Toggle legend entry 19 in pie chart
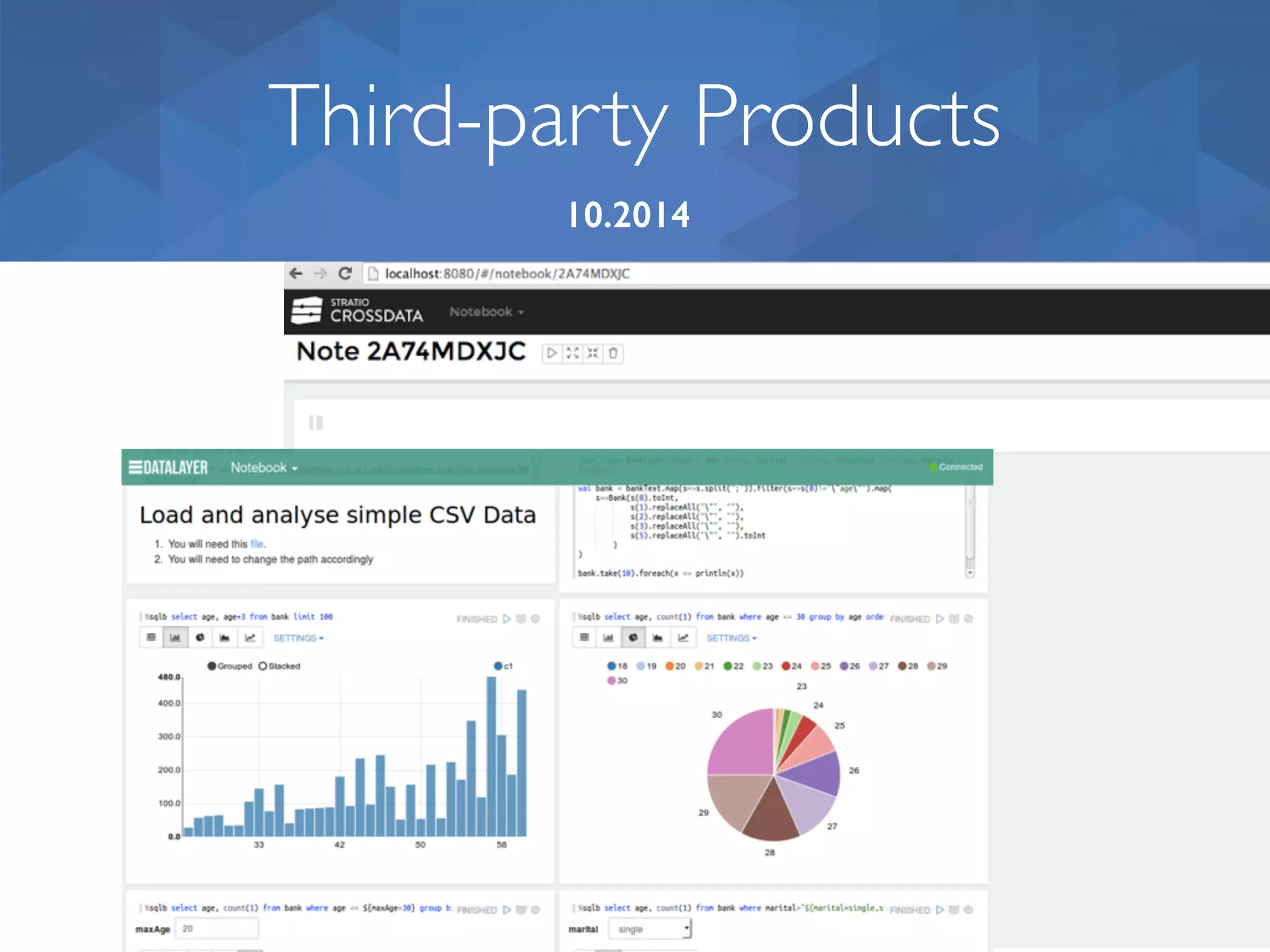 pyautogui.click(x=646, y=666)
